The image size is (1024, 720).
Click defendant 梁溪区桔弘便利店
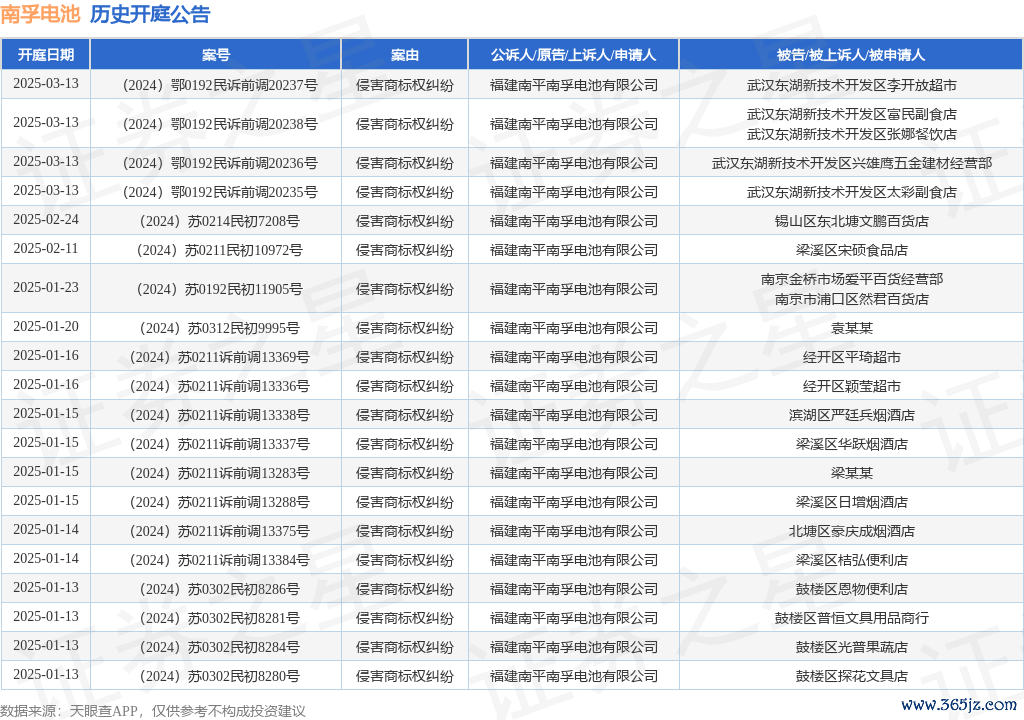[852, 560]
